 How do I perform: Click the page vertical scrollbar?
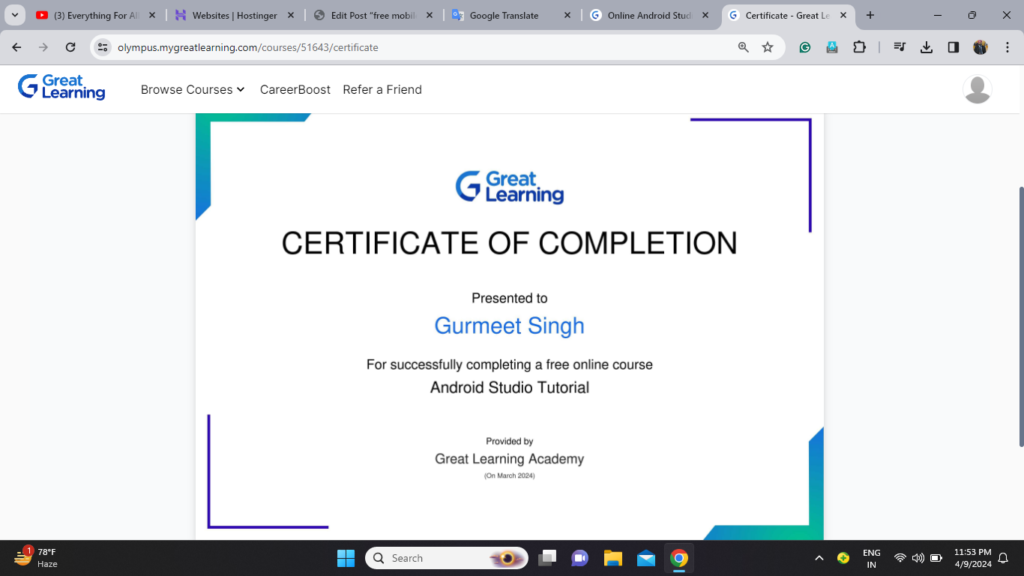tap(1021, 317)
